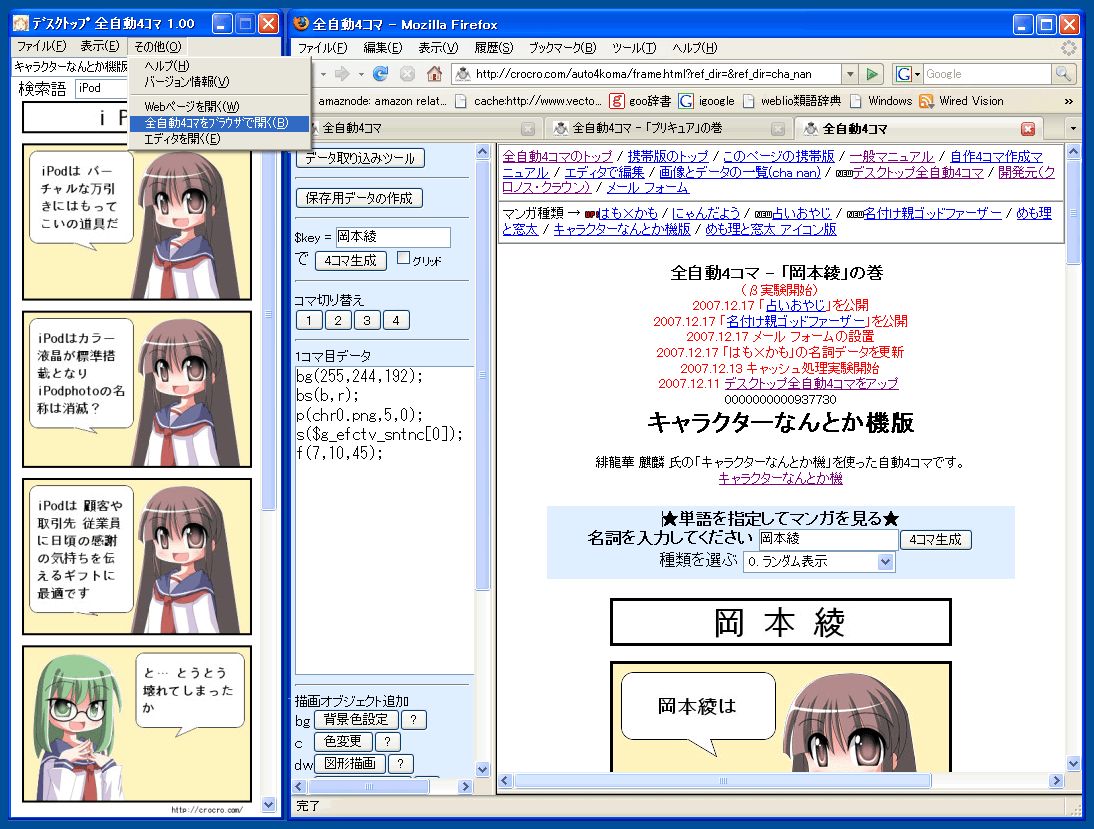Select バージョン情報 menu entry
The image size is (1094, 829).
[219, 82]
